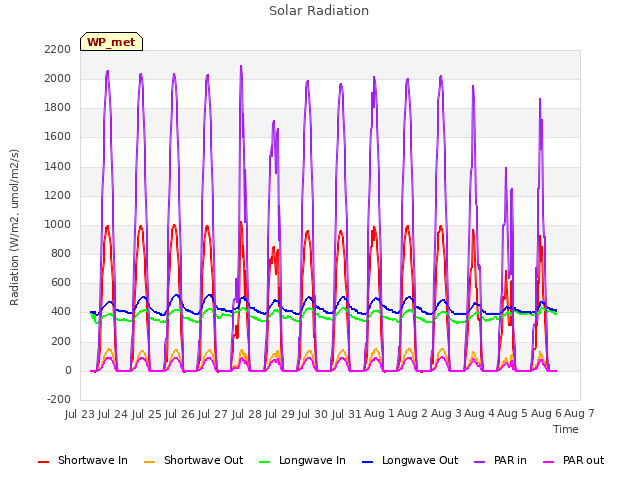Click the 2000 y-axis tick label

[58, 78]
